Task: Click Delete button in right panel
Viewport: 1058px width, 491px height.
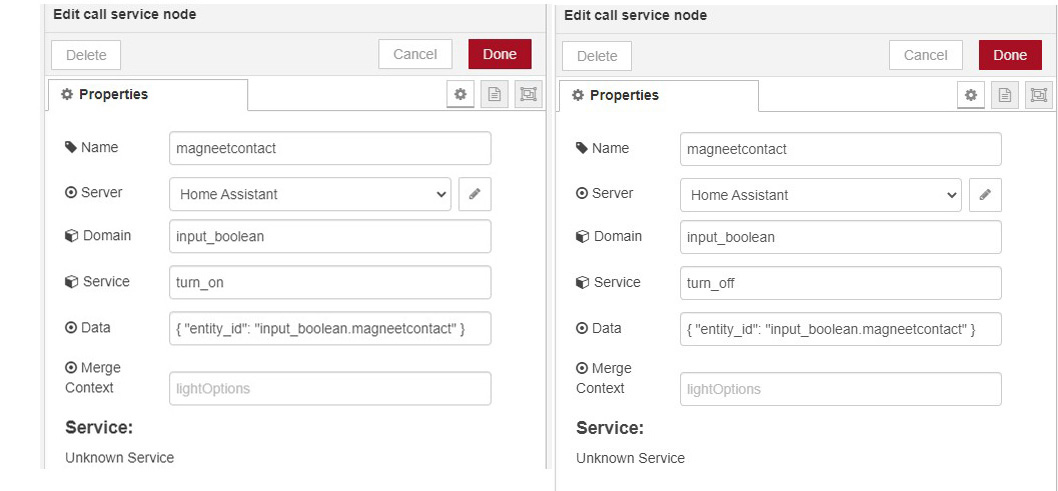Action: click(597, 56)
